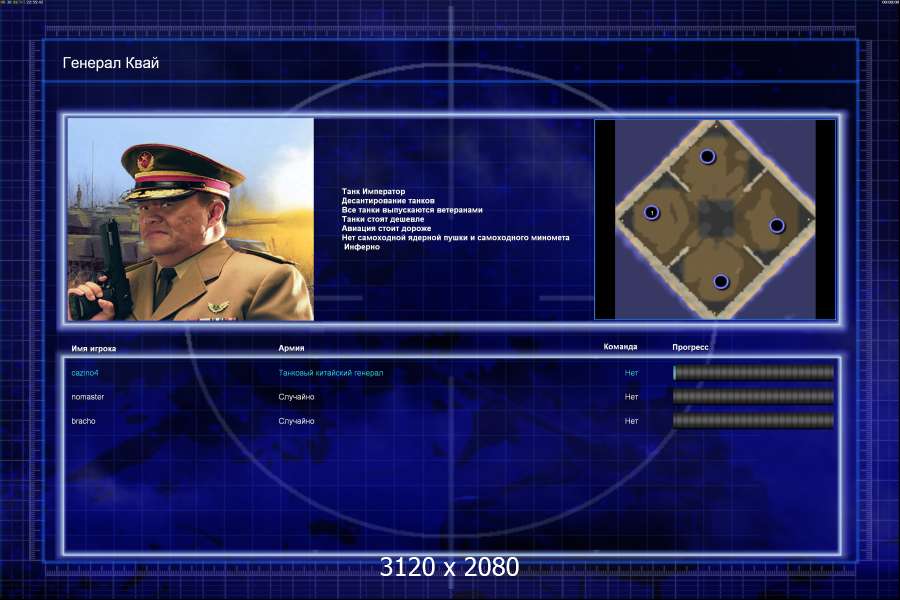The height and width of the screenshot is (600, 900).
Task: Click the bracho loading progress bar
Action: click(753, 420)
